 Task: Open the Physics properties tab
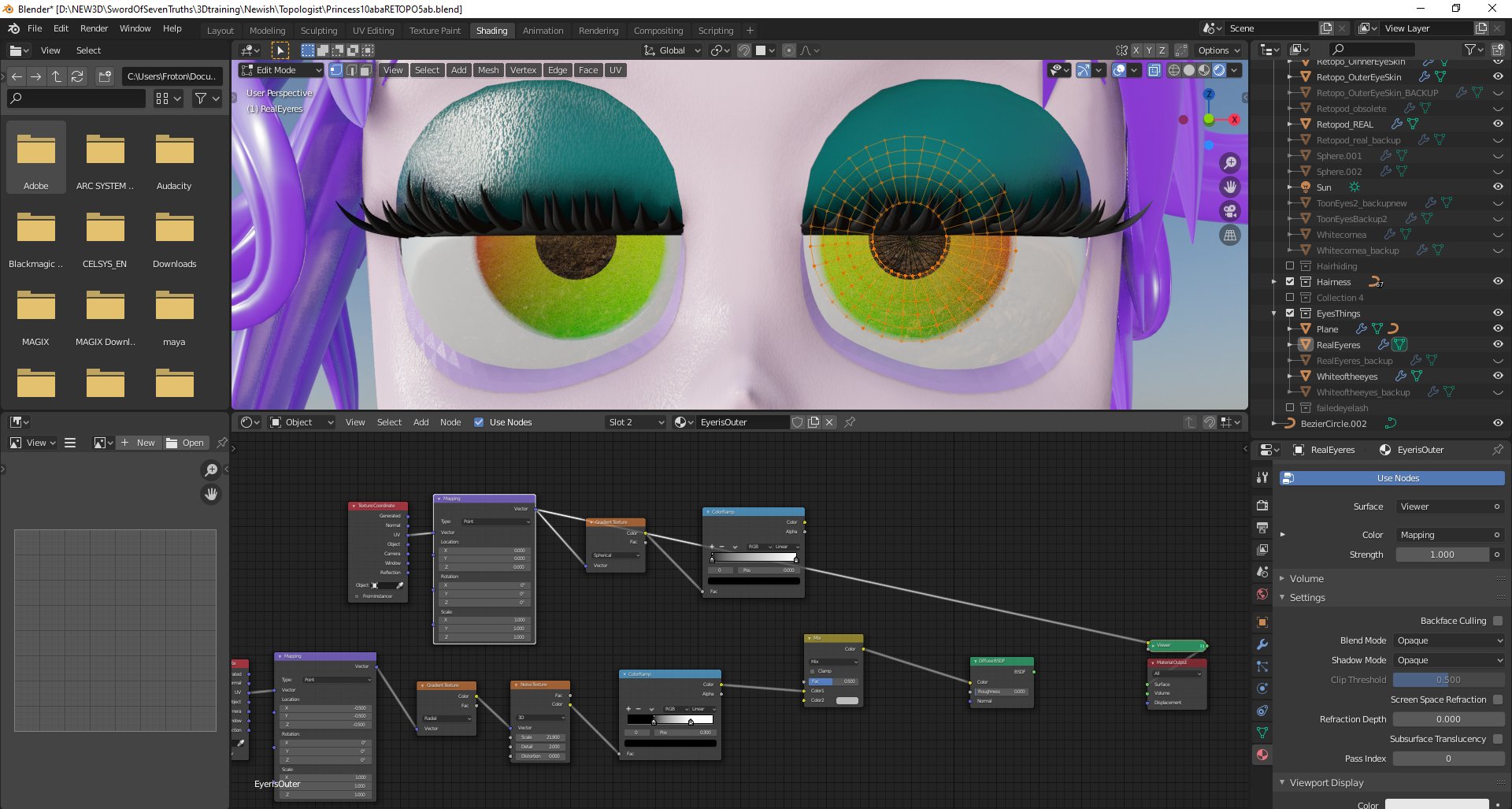(x=1262, y=688)
